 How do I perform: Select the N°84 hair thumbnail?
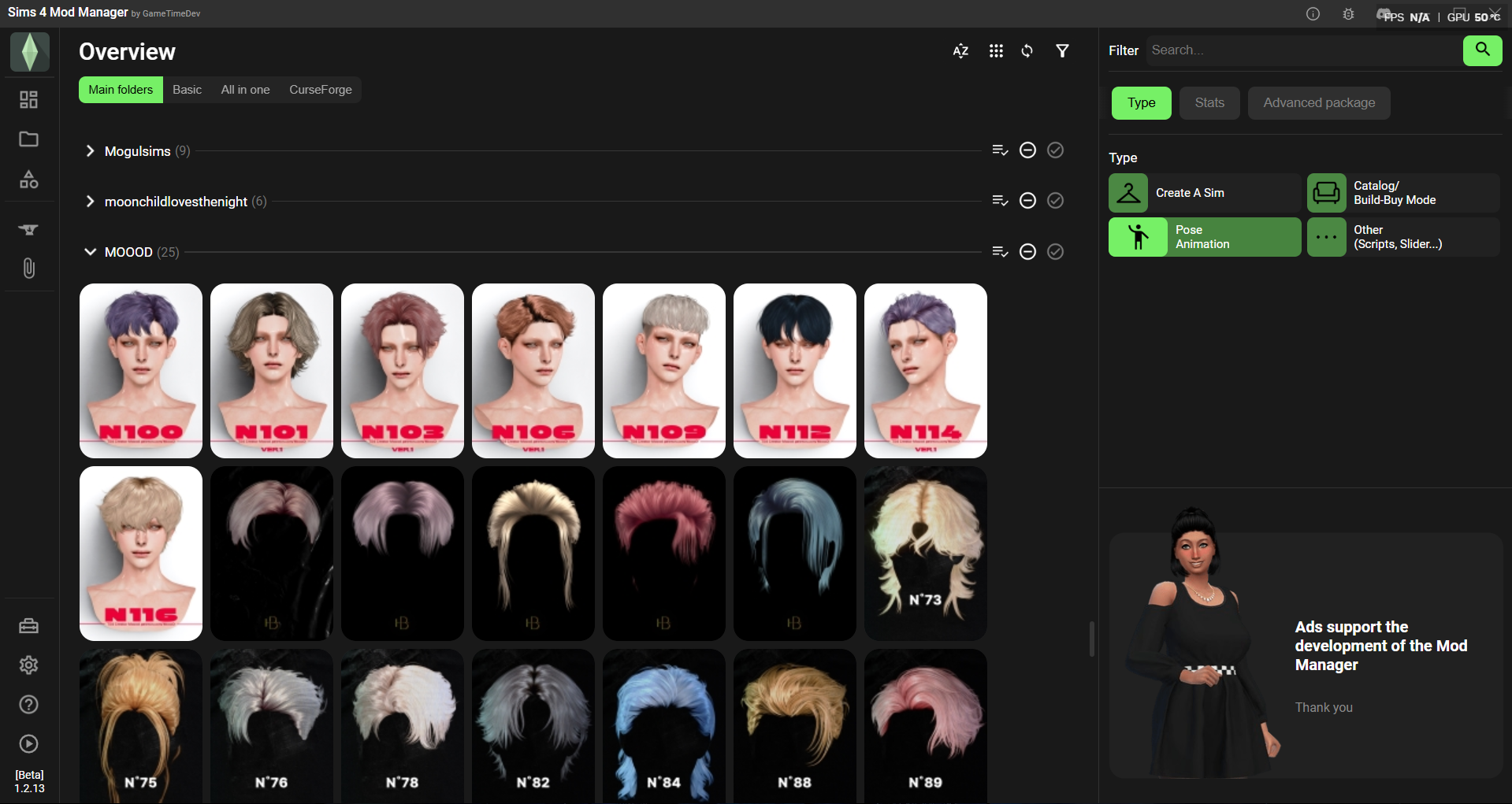(x=664, y=726)
